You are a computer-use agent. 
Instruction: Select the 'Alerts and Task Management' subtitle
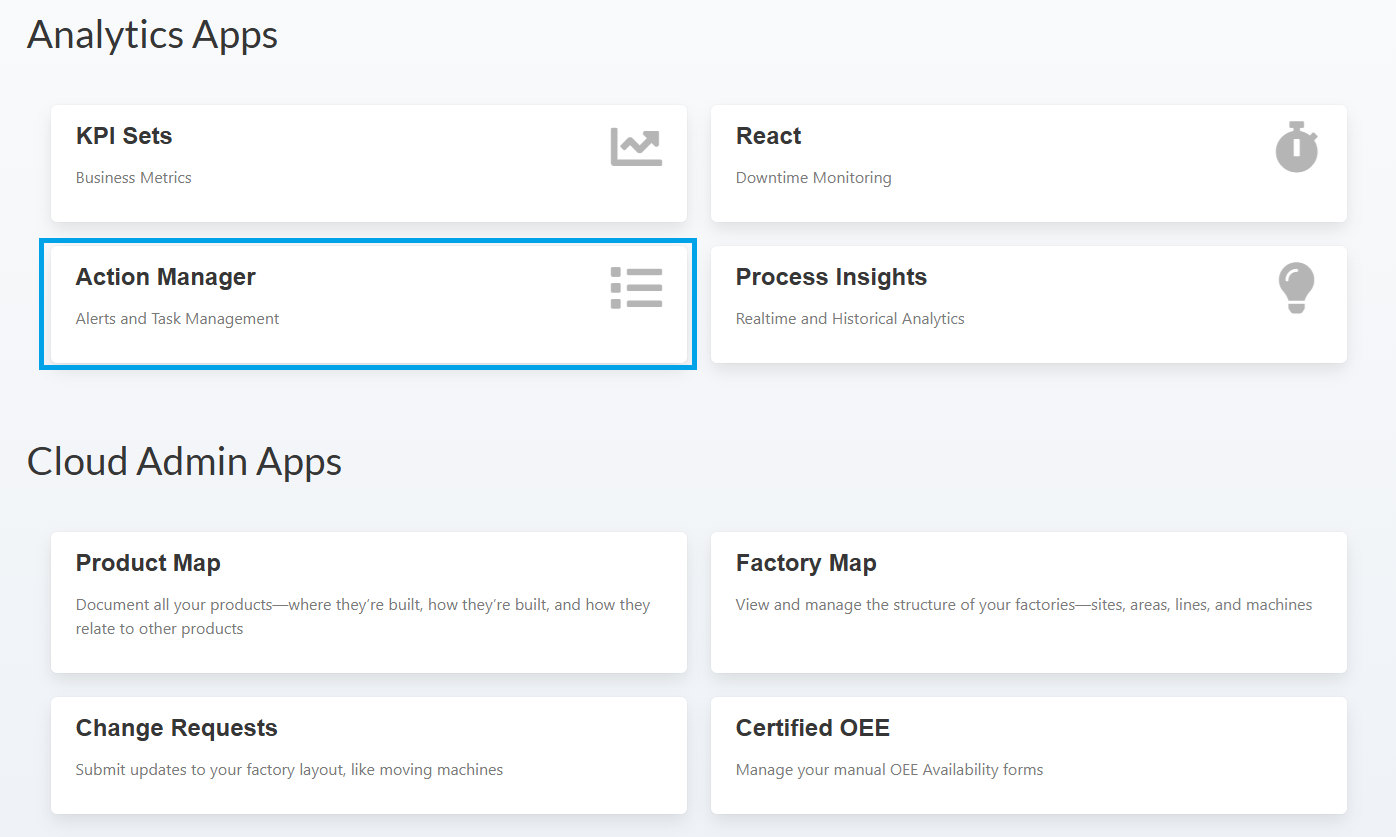(178, 319)
